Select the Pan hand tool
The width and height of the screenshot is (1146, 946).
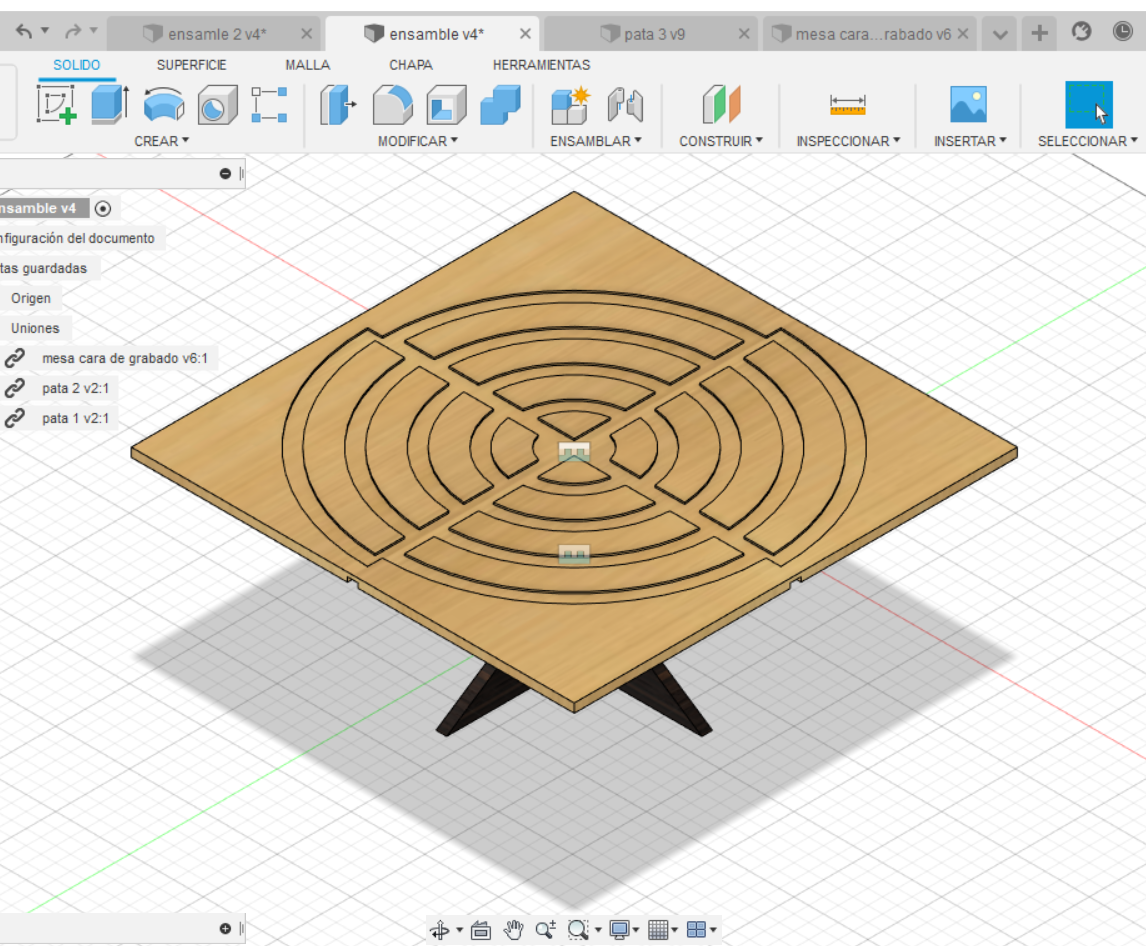tap(514, 930)
